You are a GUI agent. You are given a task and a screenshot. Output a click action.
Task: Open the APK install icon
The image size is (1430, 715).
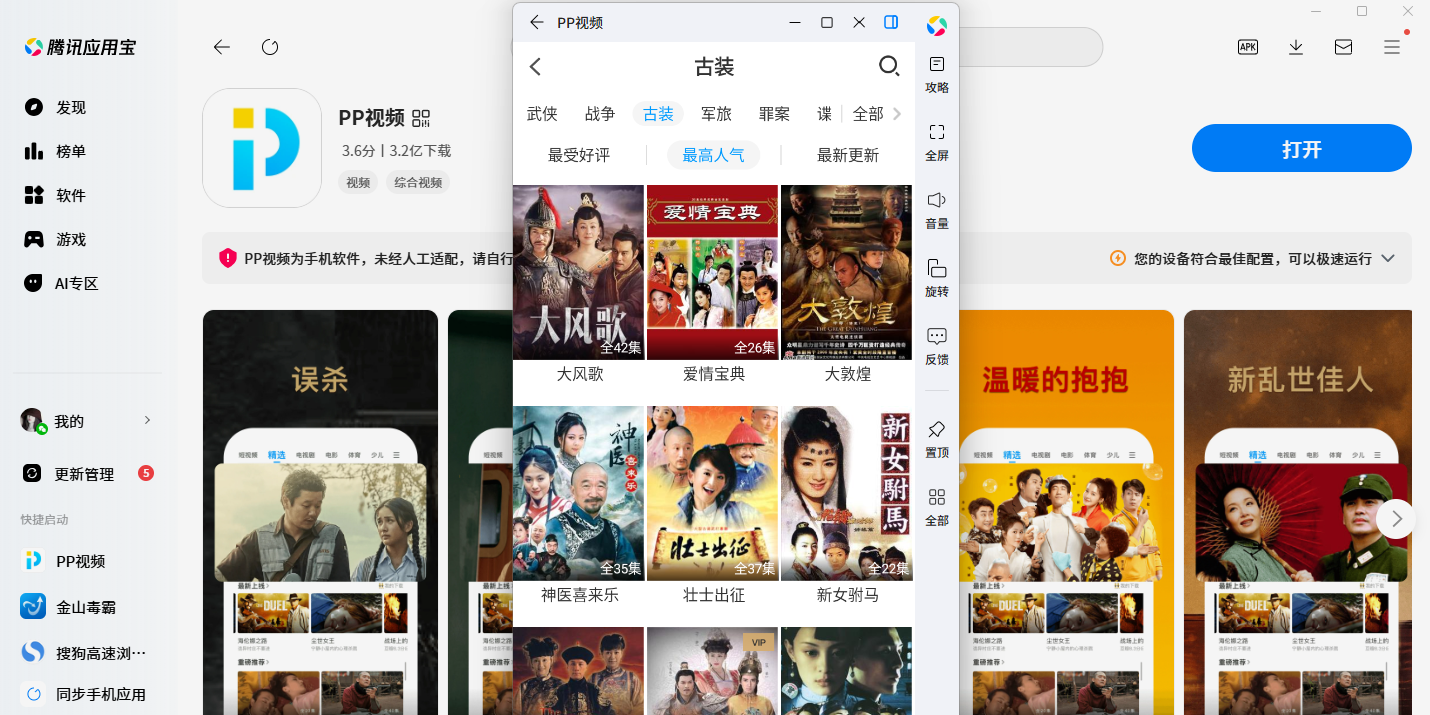point(1248,46)
